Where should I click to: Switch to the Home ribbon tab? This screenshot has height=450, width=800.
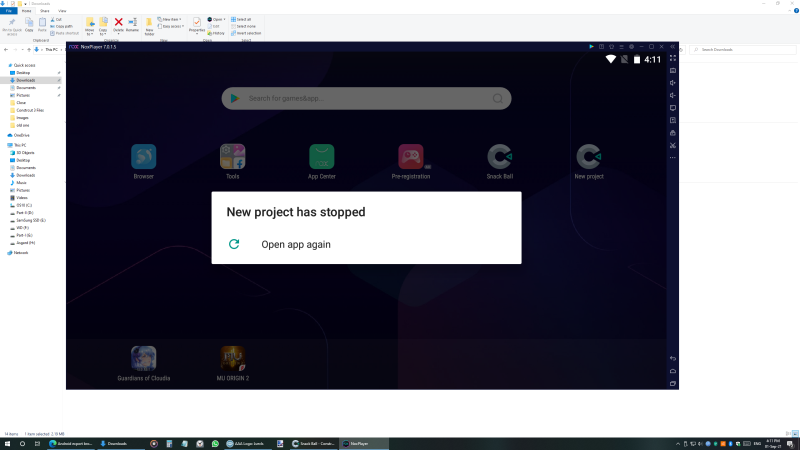pos(27,11)
